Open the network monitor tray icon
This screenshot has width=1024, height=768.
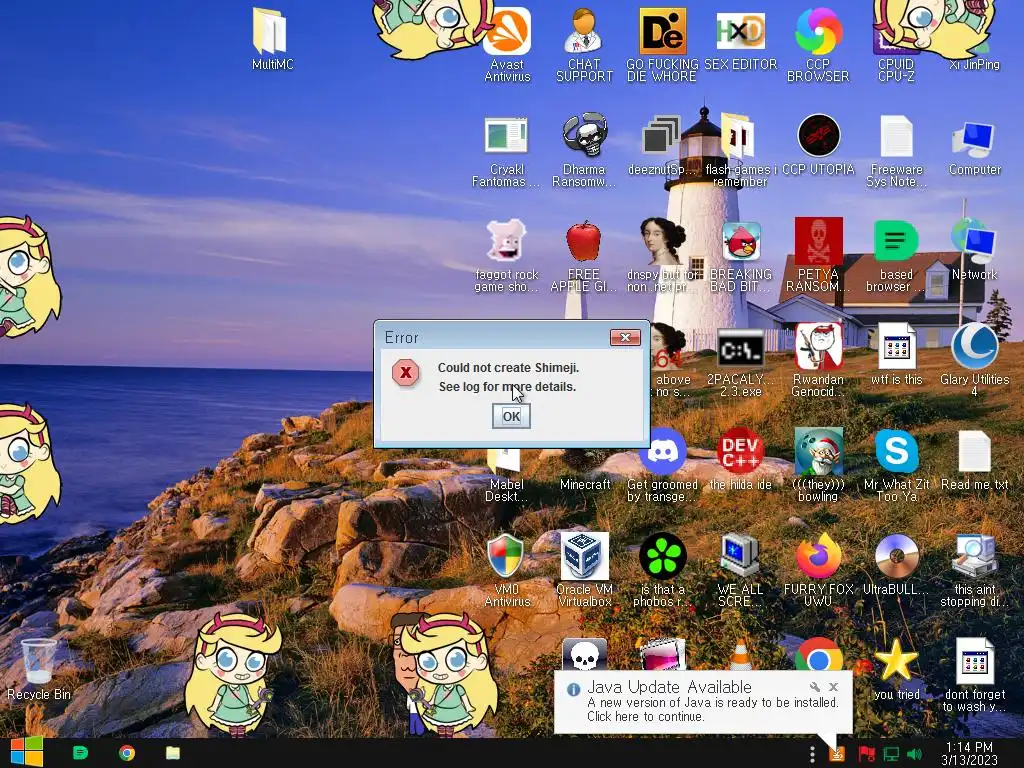point(891,754)
